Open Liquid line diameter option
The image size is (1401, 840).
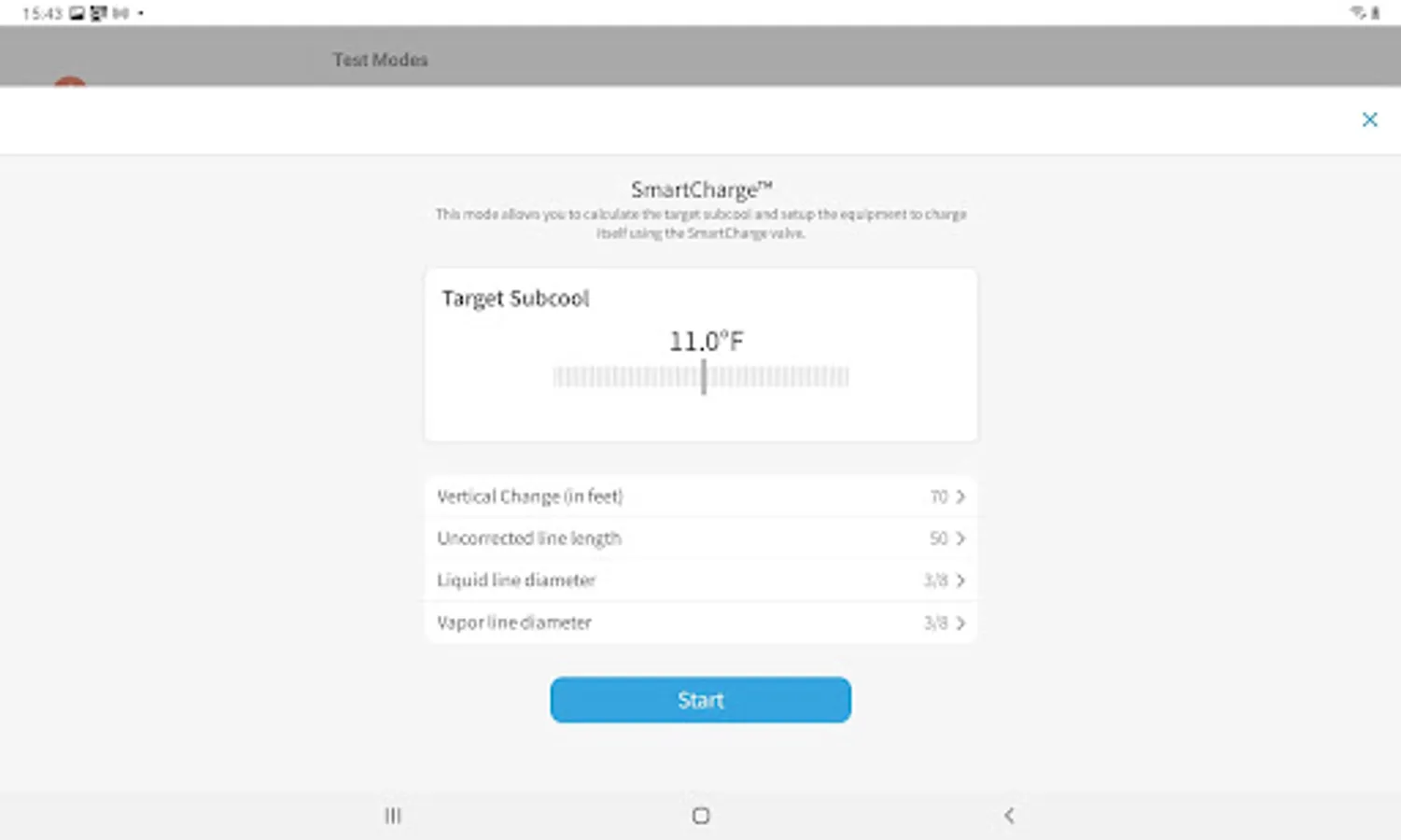pos(700,581)
